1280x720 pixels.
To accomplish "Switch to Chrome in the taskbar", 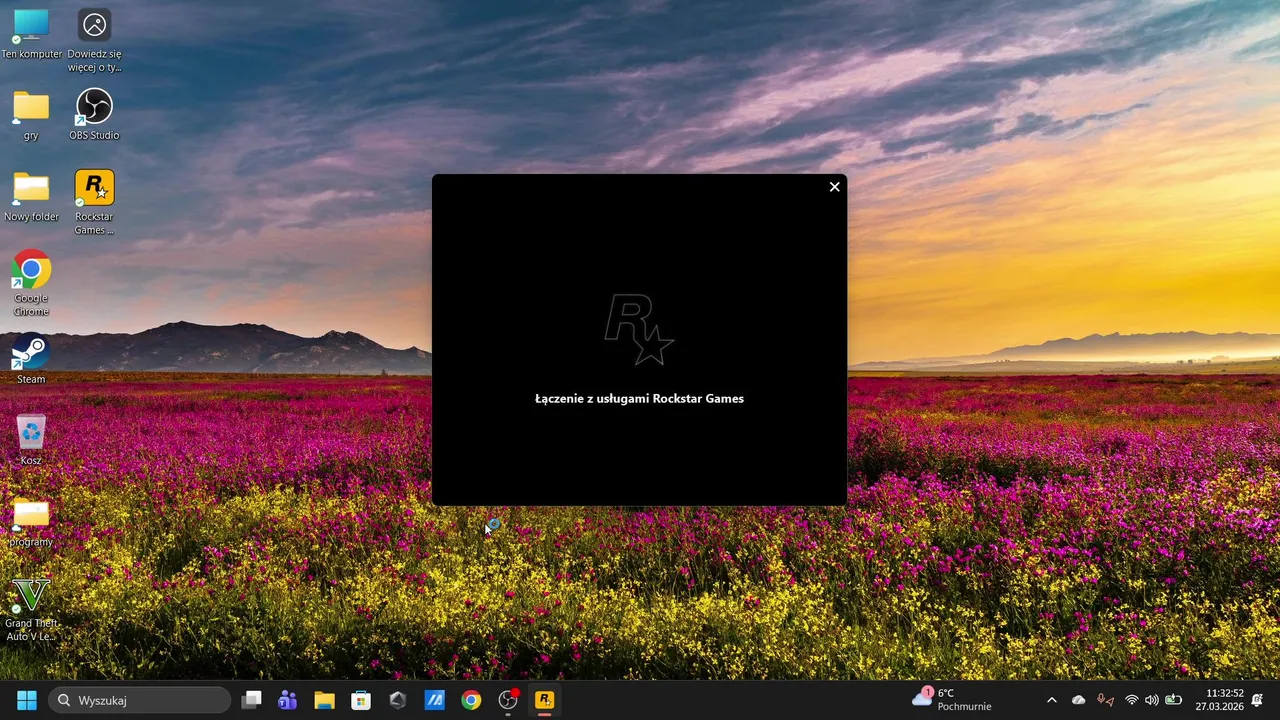I will coord(471,700).
